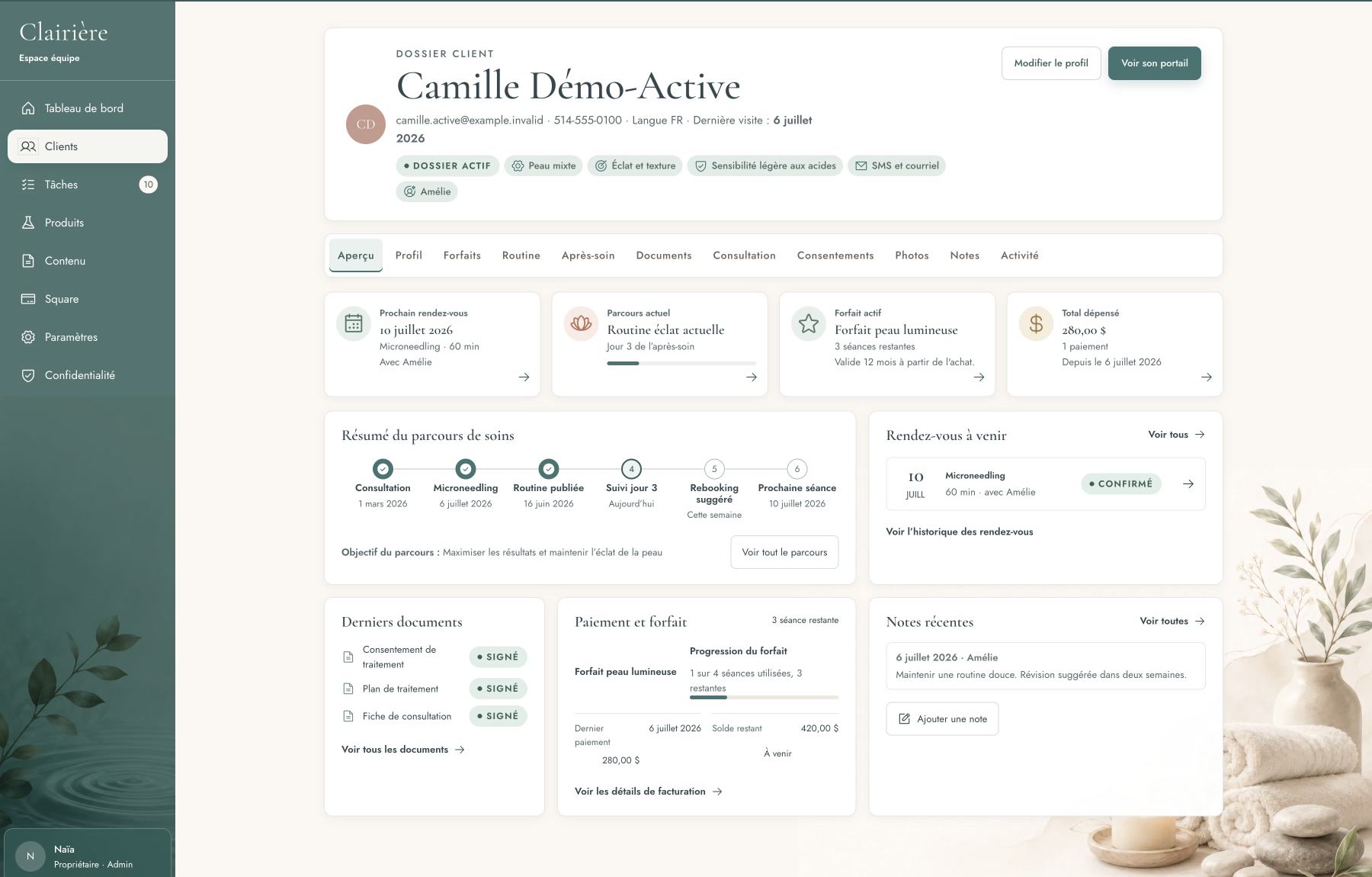Viewport: 1372px width, 877px height.
Task: Open the Profil tab
Action: click(x=409, y=255)
